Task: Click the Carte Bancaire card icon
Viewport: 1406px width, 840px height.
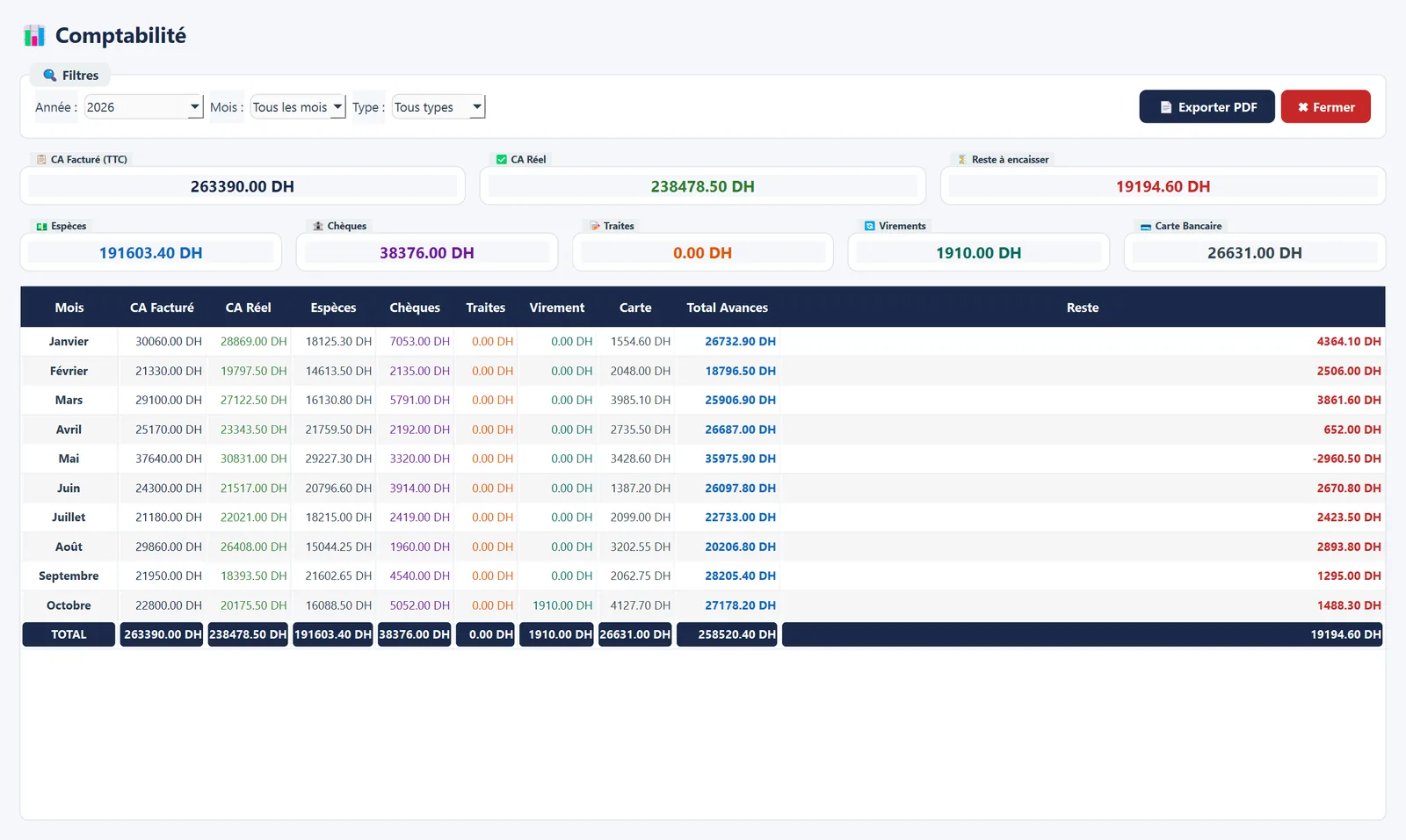Action: click(x=1146, y=227)
